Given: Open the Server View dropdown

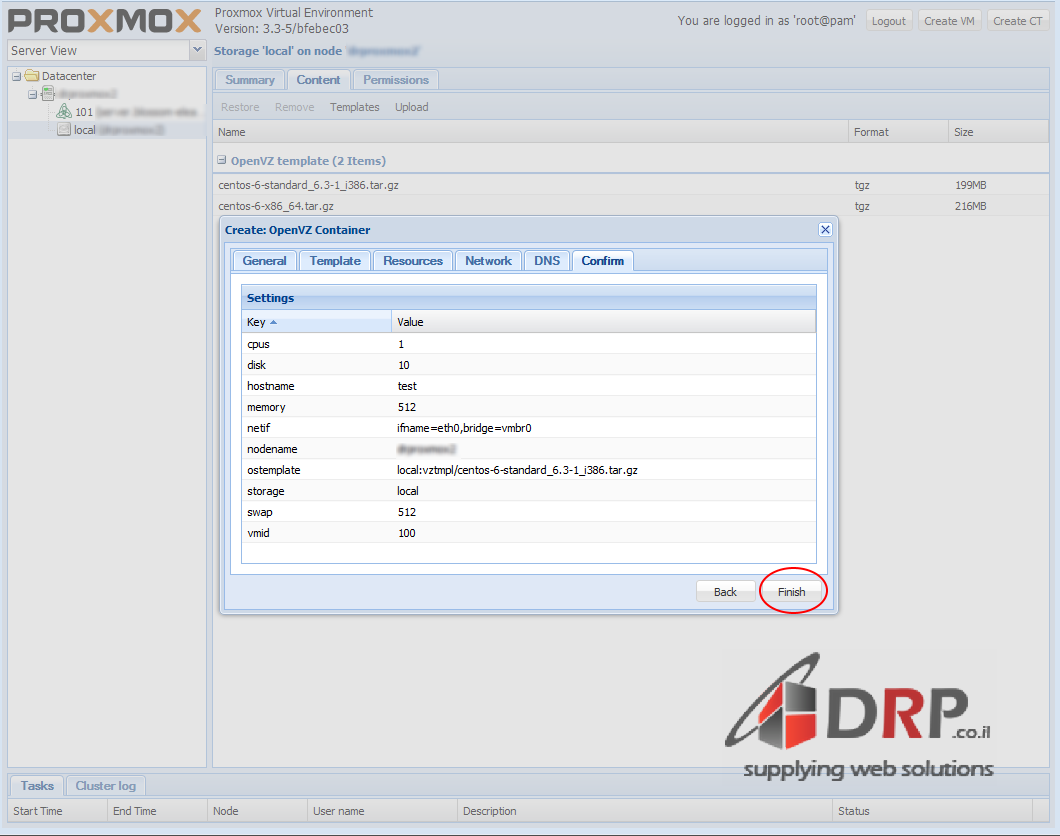Looking at the screenshot, I should click(197, 50).
